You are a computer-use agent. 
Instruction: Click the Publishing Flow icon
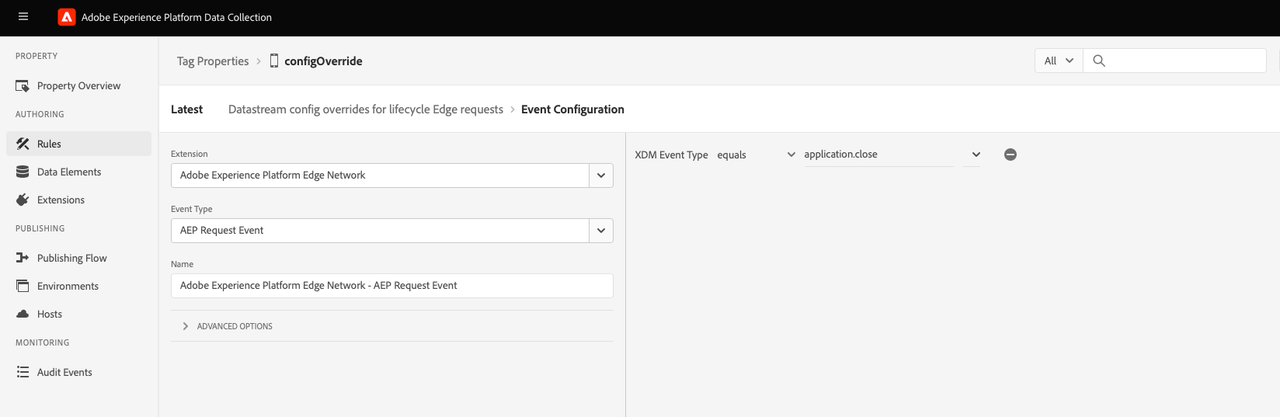click(23, 258)
